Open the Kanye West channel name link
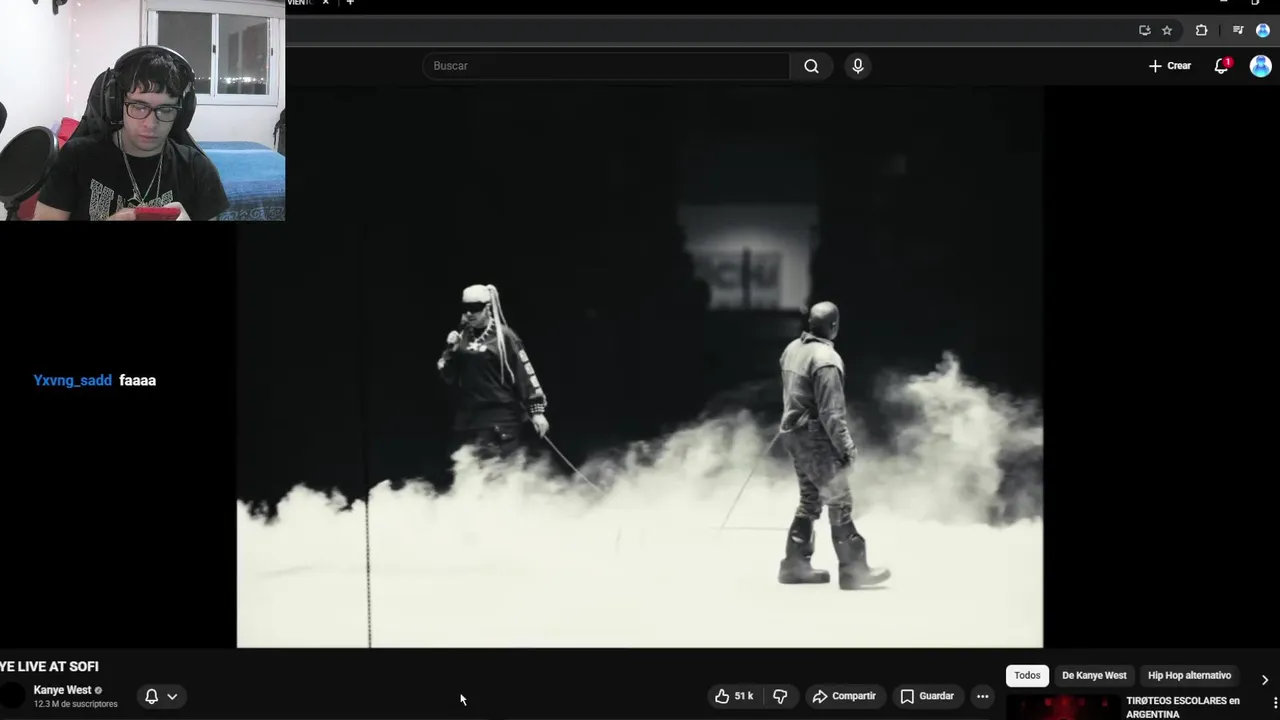 [62, 690]
